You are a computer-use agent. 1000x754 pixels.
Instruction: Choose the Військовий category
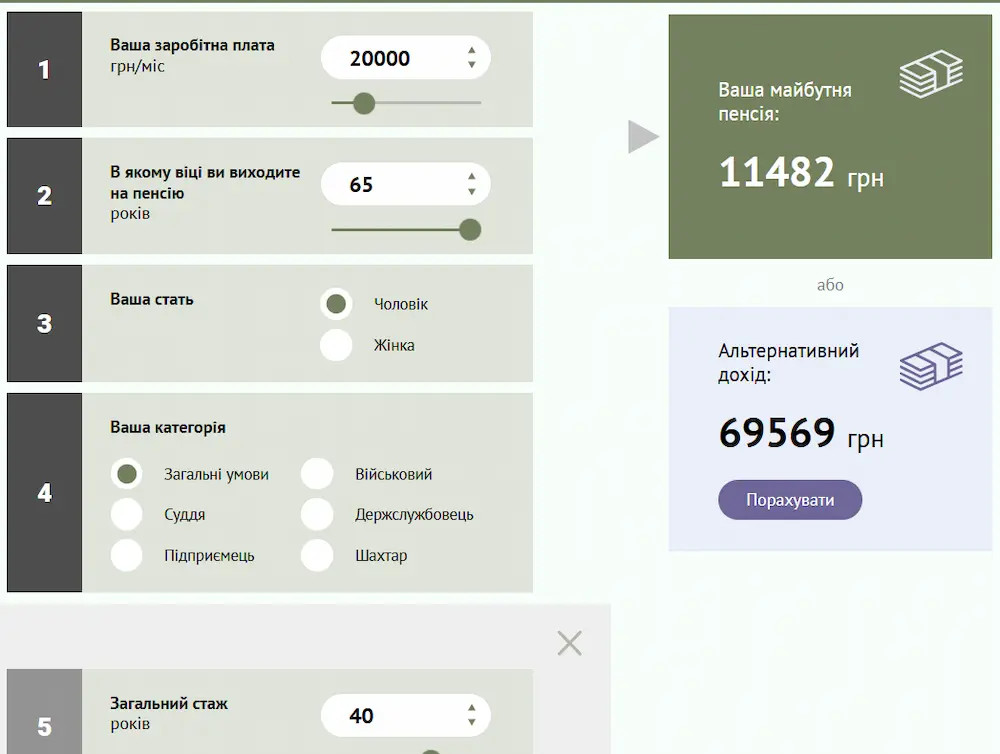tap(317, 474)
